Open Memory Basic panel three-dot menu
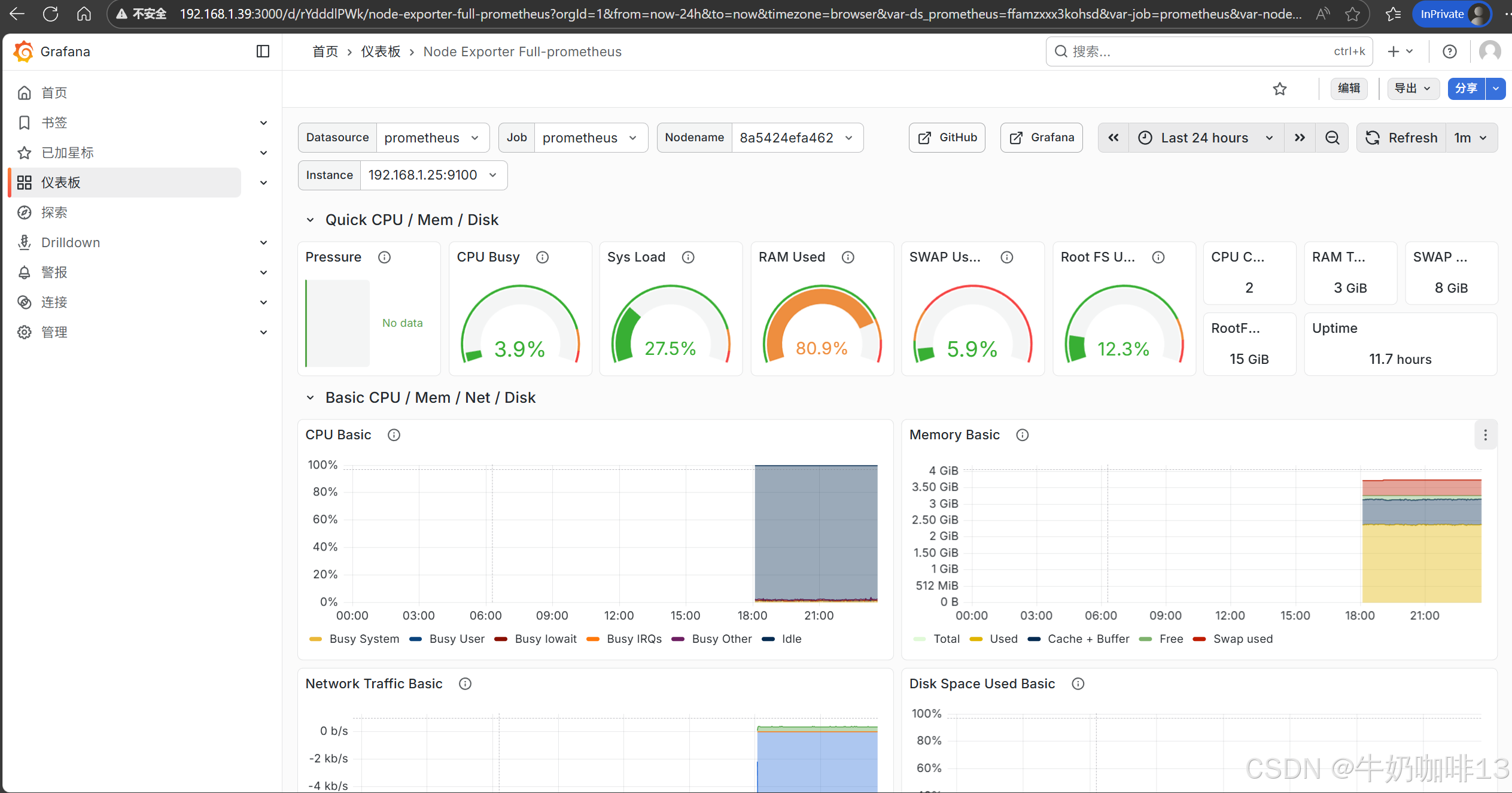The height and width of the screenshot is (793, 1512). click(1485, 435)
